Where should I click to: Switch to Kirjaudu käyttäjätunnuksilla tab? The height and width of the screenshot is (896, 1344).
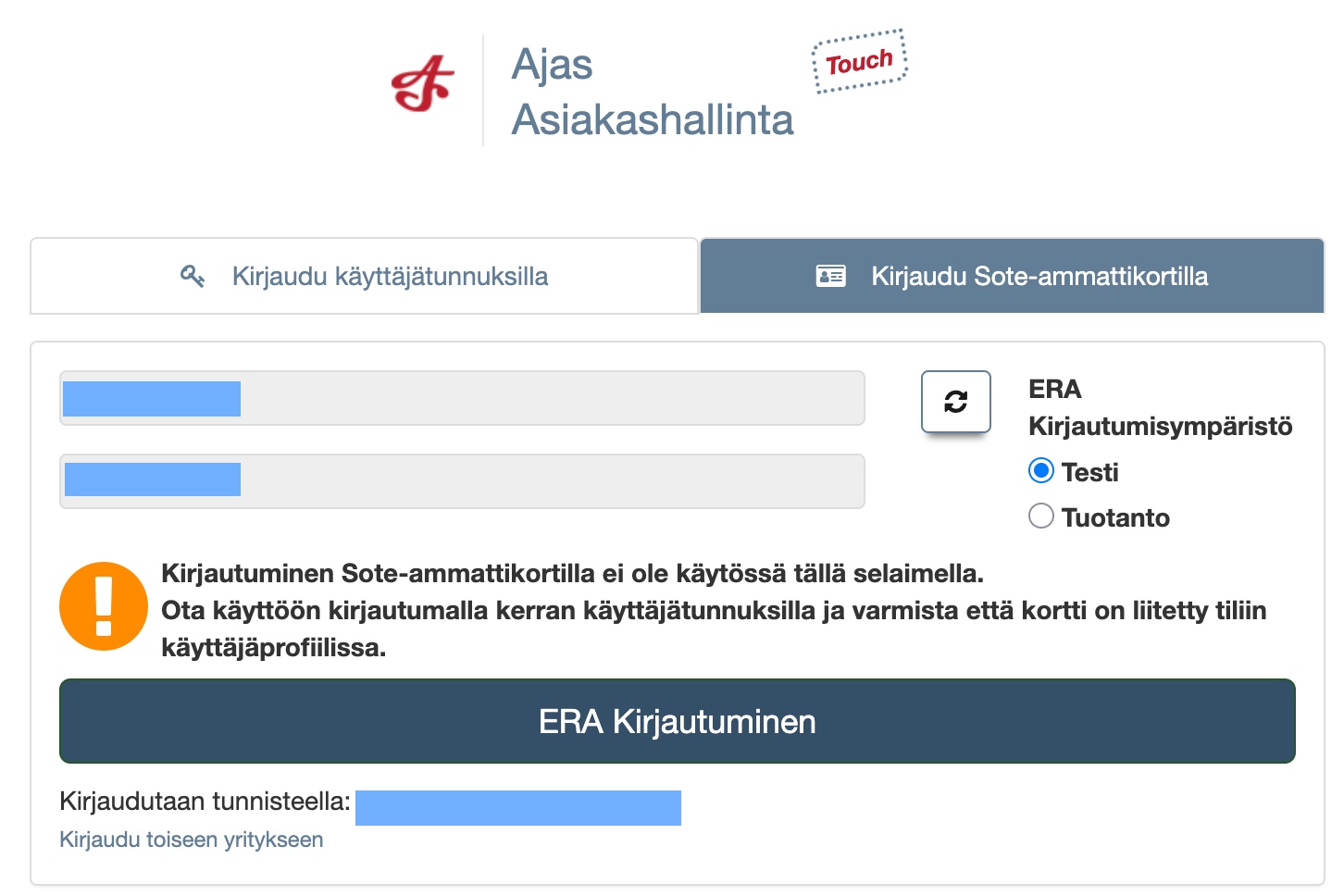pyautogui.click(x=364, y=276)
